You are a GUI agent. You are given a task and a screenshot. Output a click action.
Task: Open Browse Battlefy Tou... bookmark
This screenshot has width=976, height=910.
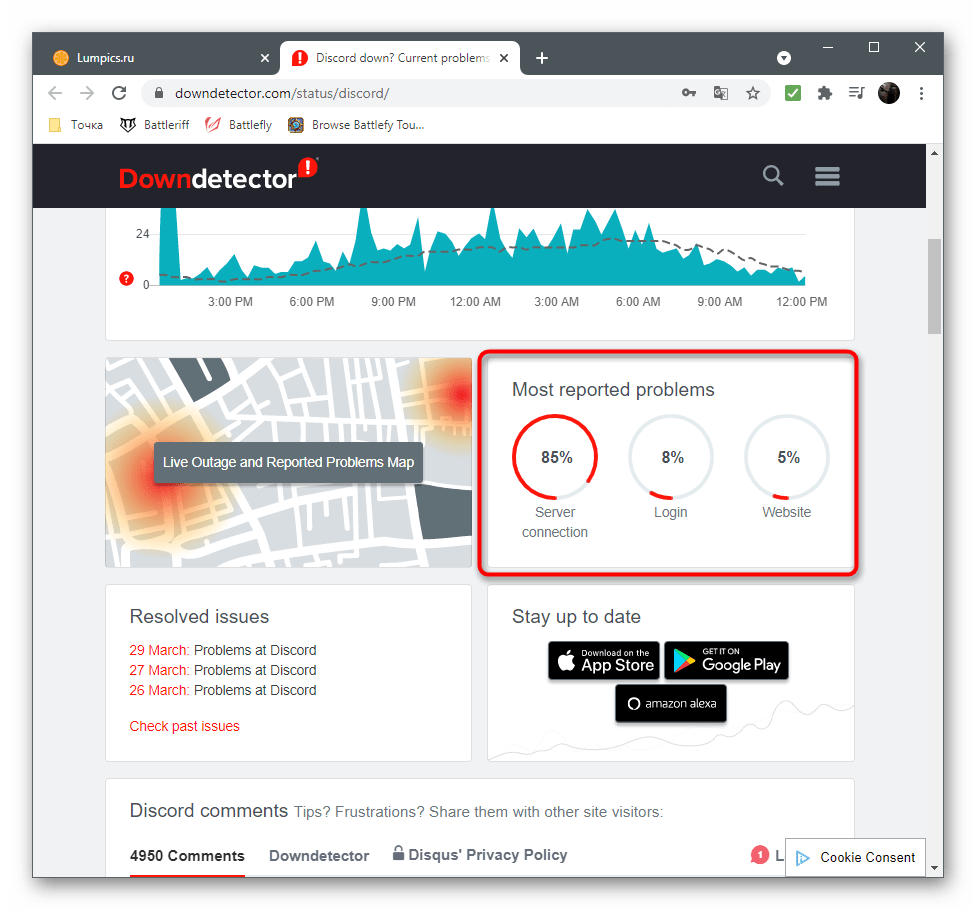click(x=356, y=125)
